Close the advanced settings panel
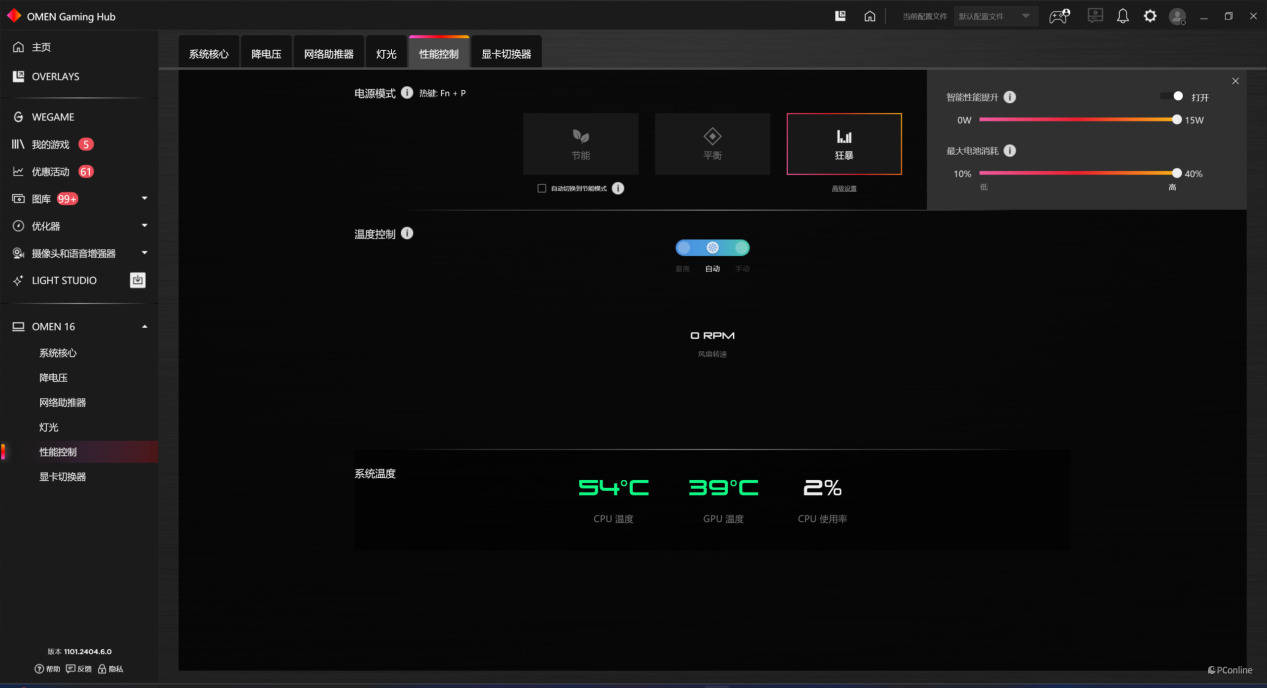1267x688 pixels. (1235, 81)
